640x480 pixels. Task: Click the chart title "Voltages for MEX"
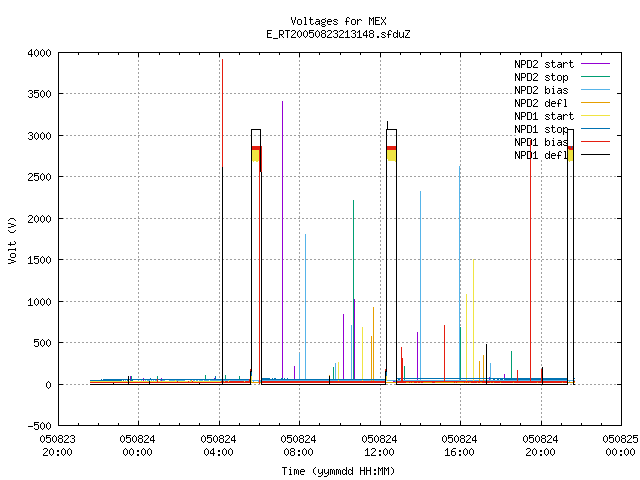point(338,21)
